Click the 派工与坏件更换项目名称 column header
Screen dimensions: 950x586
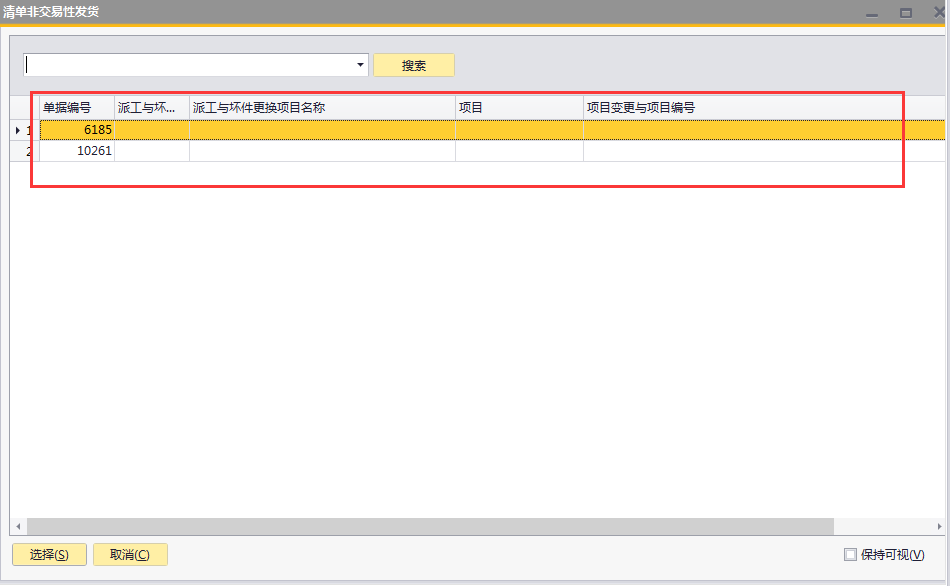[321, 107]
